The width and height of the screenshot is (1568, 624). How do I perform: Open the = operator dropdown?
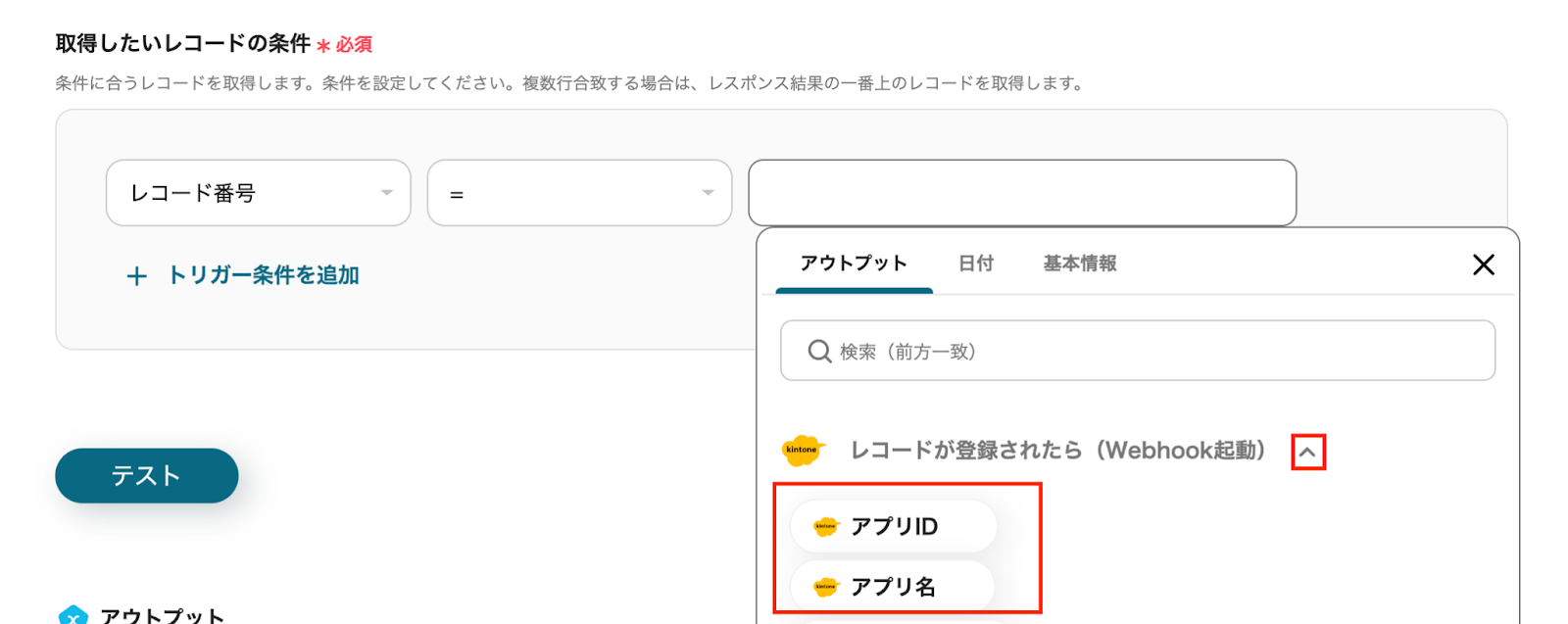[x=579, y=193]
